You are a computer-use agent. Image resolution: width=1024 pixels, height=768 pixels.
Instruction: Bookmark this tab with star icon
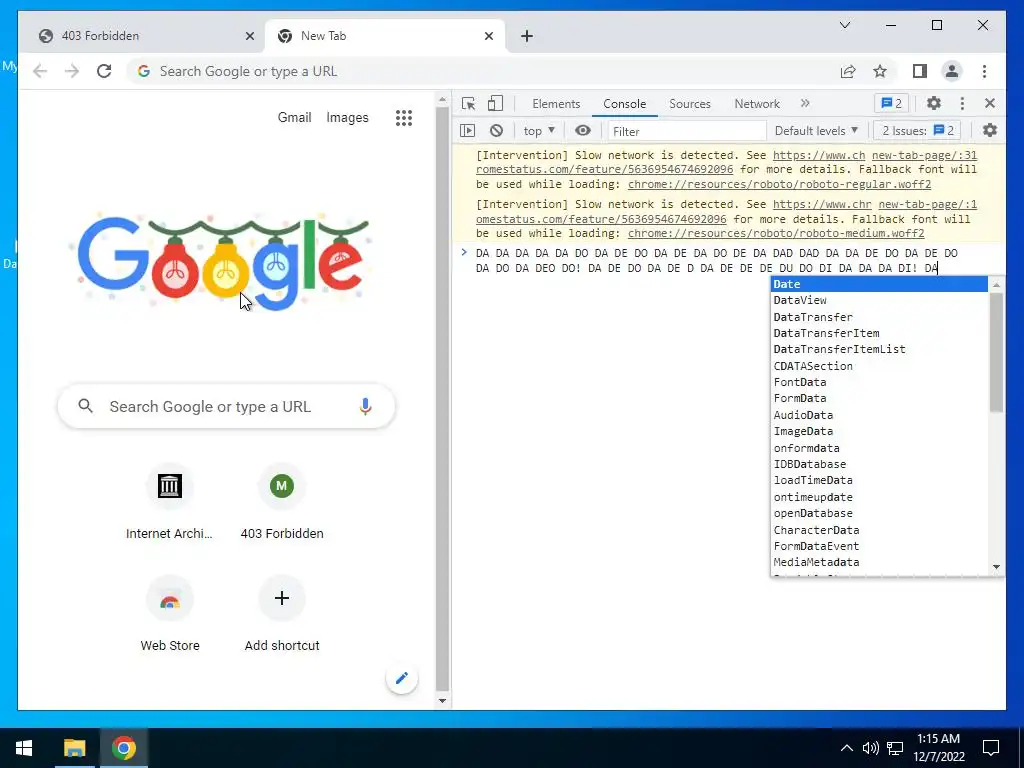[x=880, y=71]
